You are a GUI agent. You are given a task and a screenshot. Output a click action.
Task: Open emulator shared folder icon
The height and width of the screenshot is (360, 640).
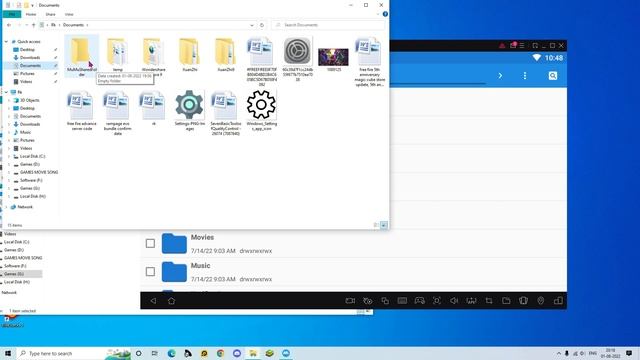coord(506,301)
